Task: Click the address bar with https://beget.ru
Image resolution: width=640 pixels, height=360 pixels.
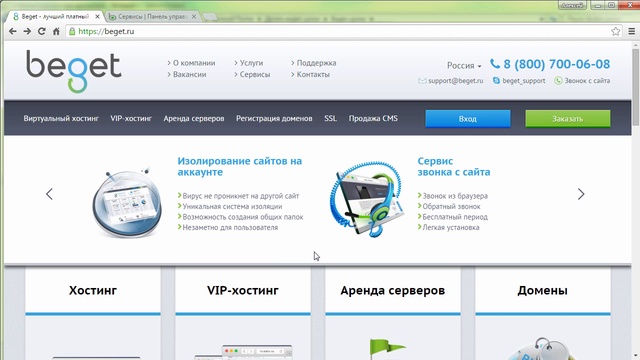Action: (343, 31)
